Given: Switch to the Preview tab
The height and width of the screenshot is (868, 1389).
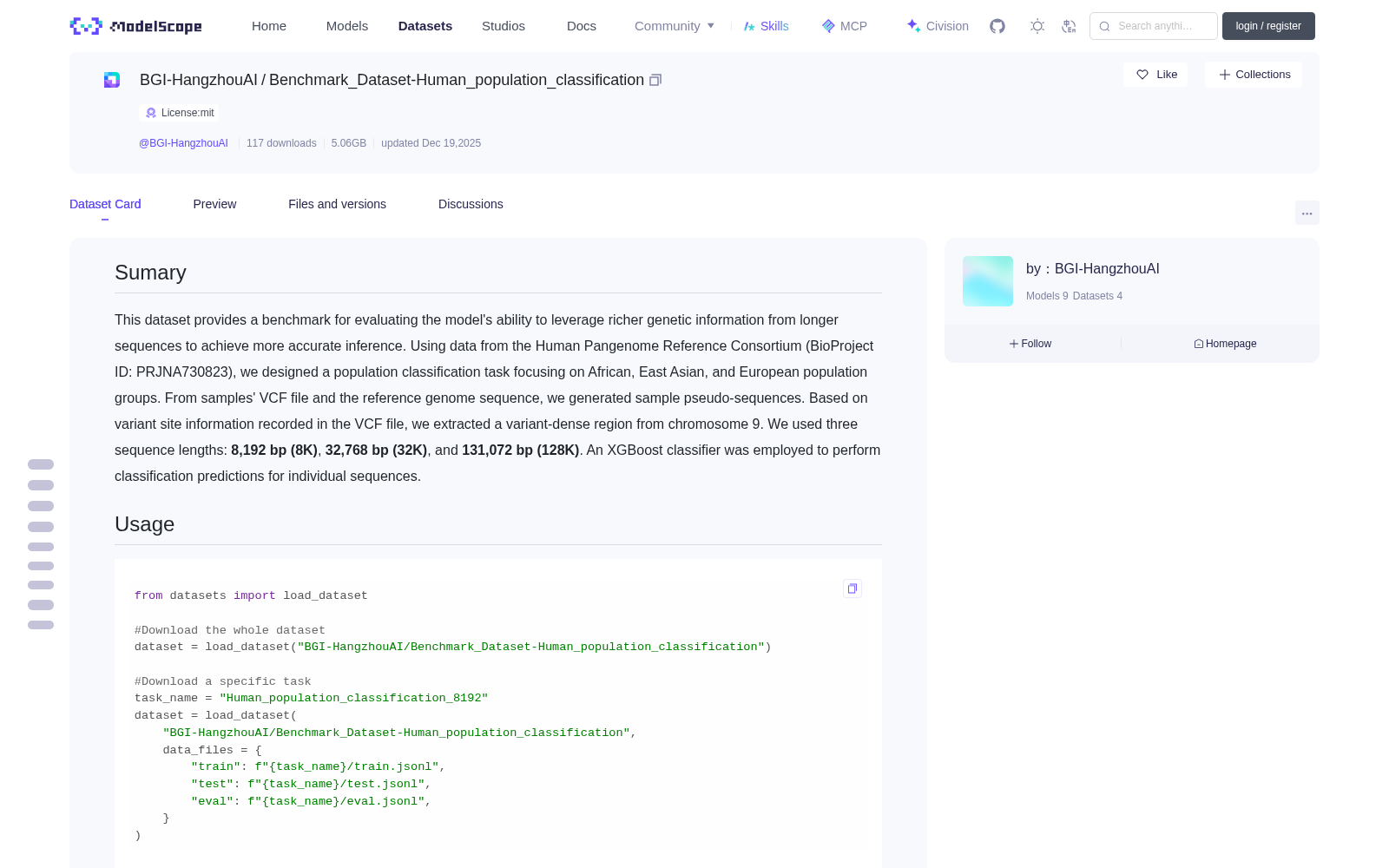Looking at the screenshot, I should [x=214, y=204].
